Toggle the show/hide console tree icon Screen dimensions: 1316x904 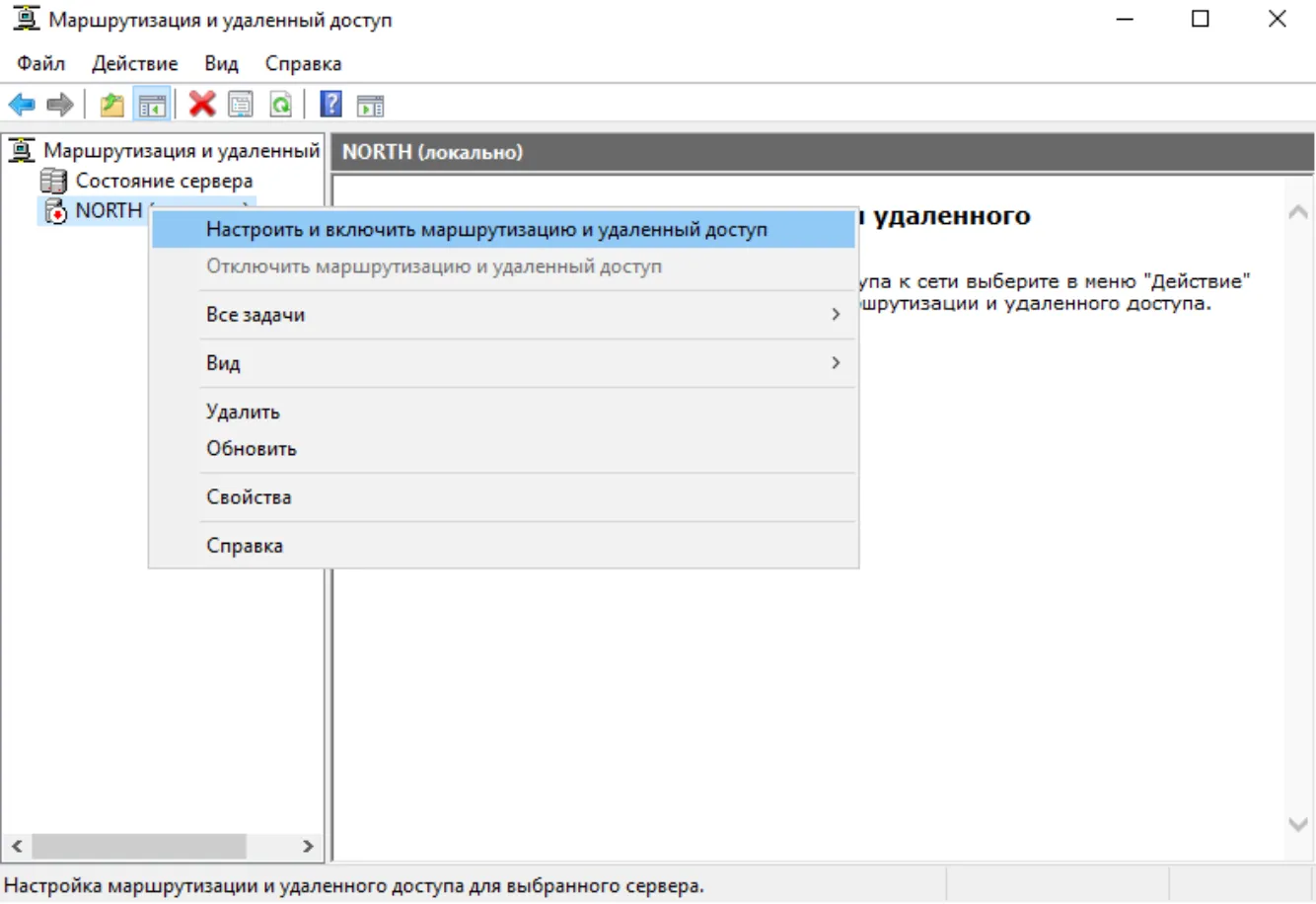152,105
